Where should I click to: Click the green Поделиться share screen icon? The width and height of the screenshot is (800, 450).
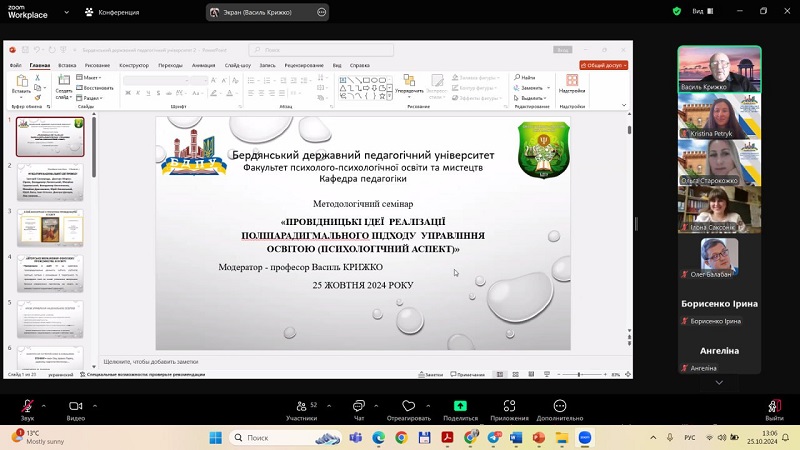click(460, 406)
